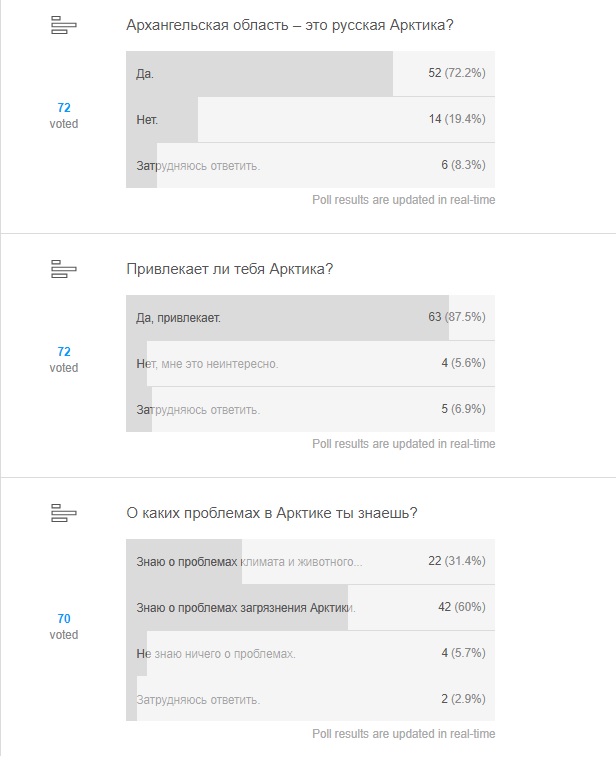
Task: Click '42 (60%)' vote count in third poll
Action: [x=462, y=607]
